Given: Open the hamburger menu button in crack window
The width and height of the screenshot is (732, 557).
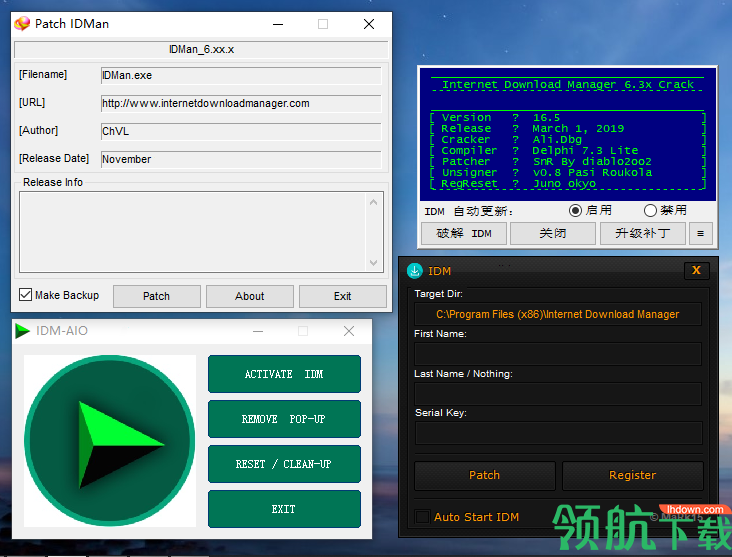Looking at the screenshot, I should click(700, 233).
